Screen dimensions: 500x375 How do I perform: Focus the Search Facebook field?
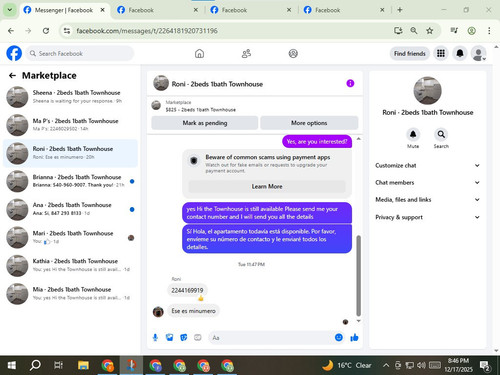click(x=80, y=53)
